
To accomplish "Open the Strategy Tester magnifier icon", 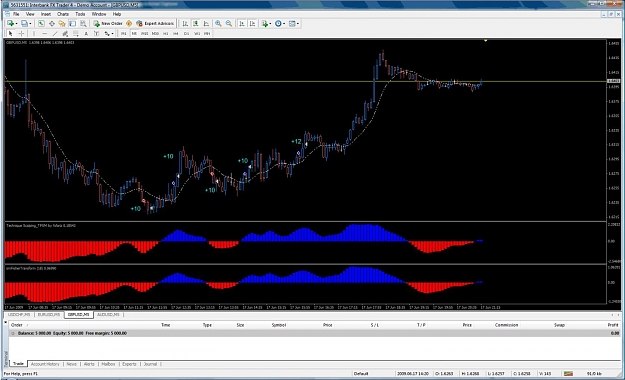I will (x=83, y=24).
